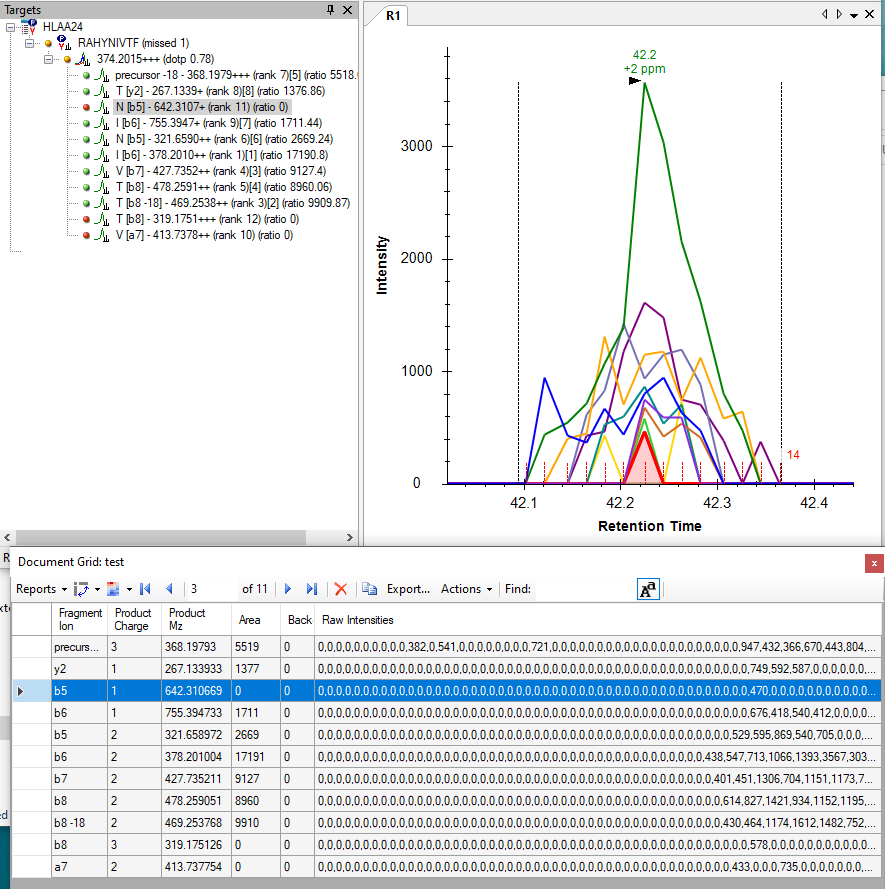Pin the Targets panel with auto-hide icon
Viewport: 885px width, 889px height.
pyautogui.click(x=331, y=10)
